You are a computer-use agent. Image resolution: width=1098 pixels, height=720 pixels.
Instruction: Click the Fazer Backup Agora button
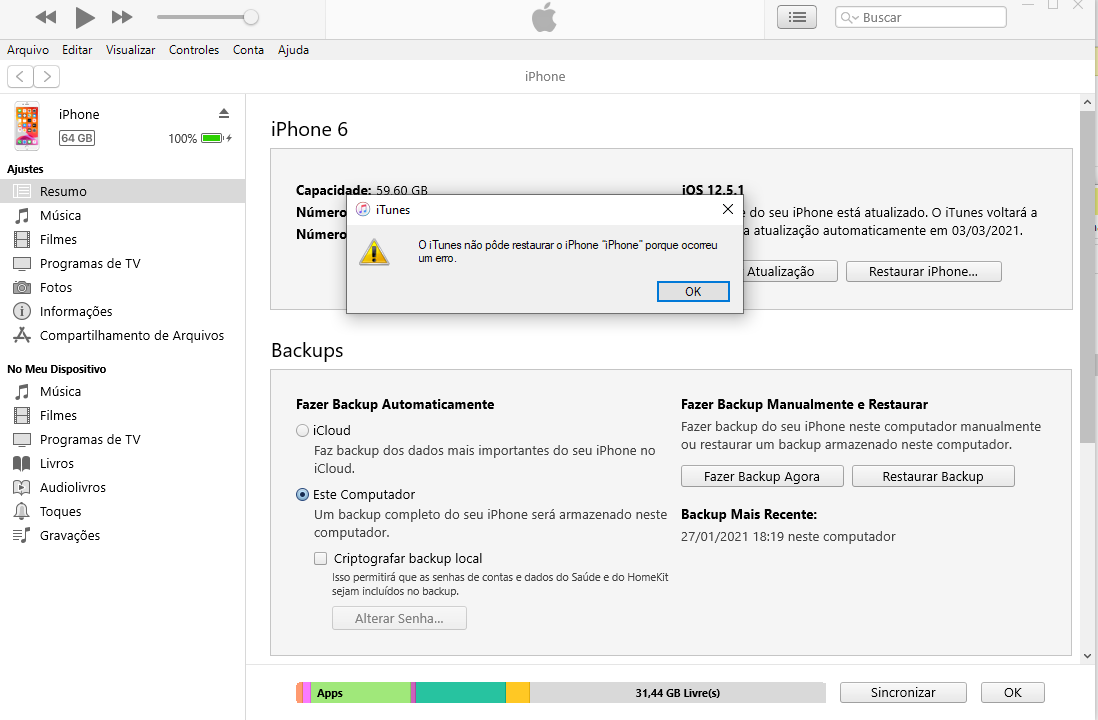click(762, 476)
